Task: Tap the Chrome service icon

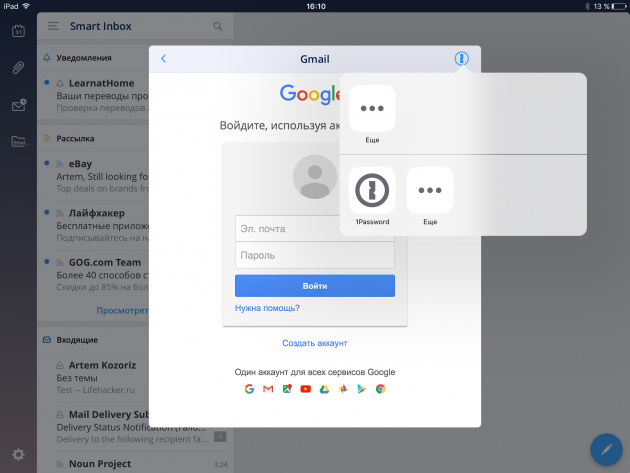Action: point(380,389)
